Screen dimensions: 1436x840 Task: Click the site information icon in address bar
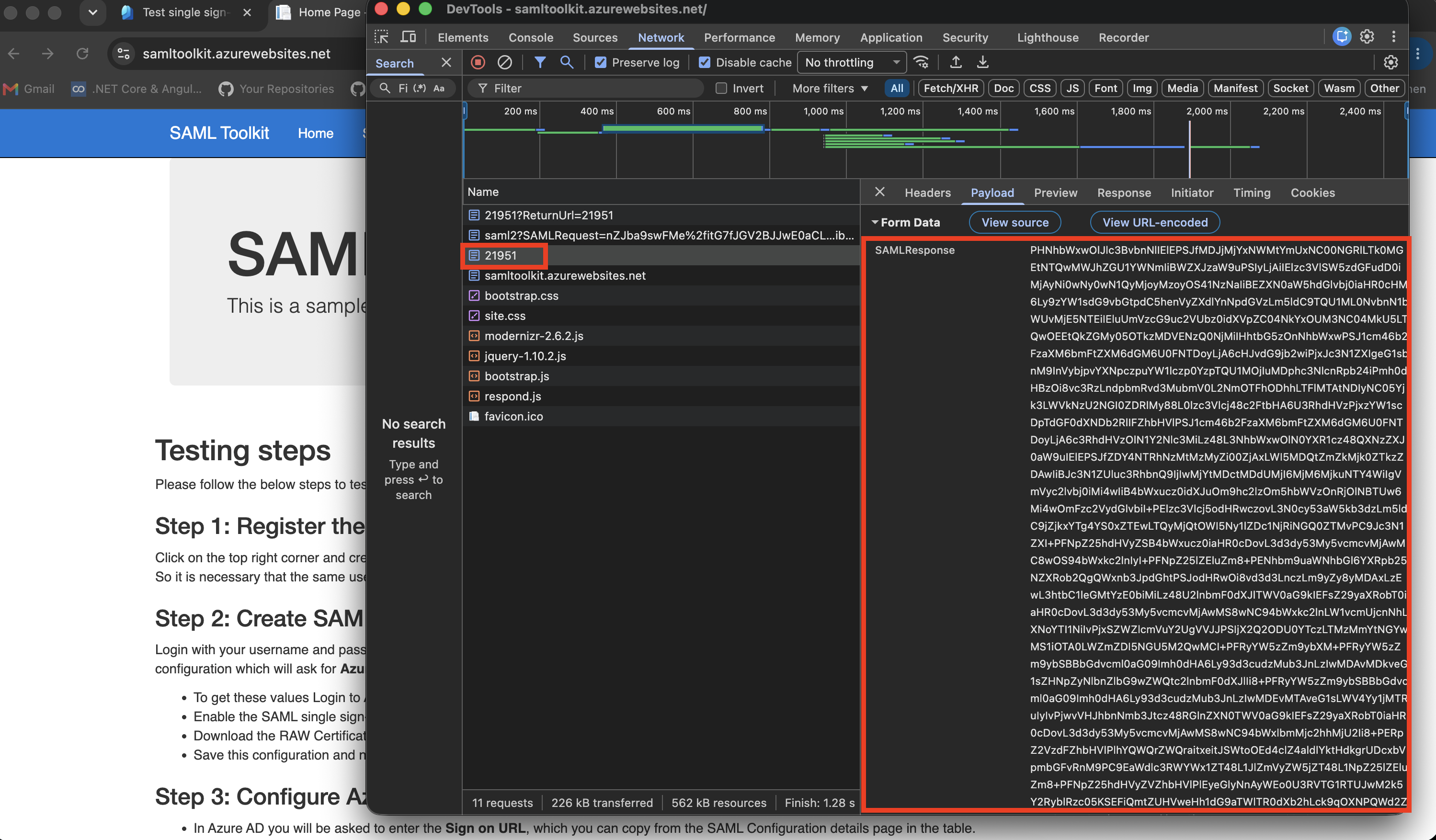(x=124, y=54)
